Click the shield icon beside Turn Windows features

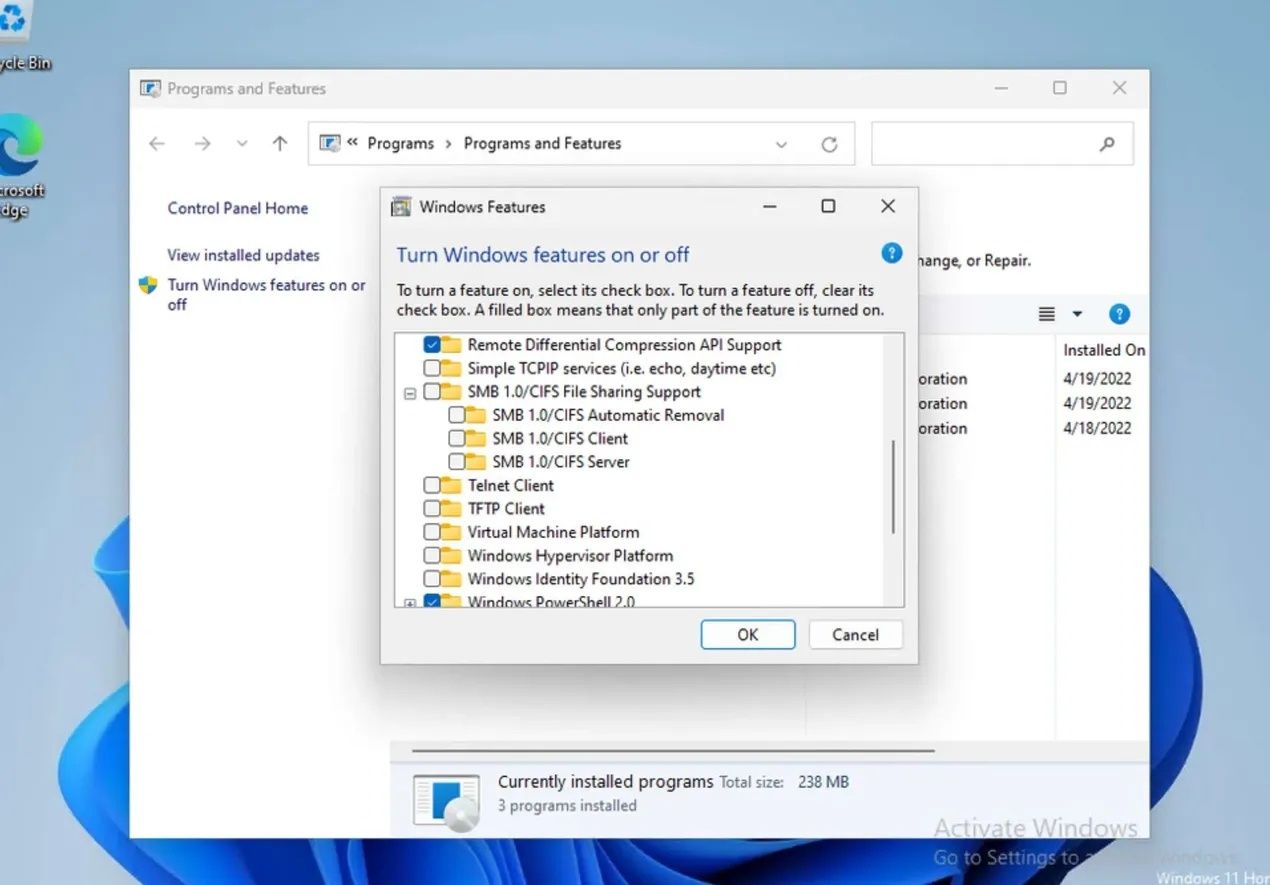click(148, 285)
